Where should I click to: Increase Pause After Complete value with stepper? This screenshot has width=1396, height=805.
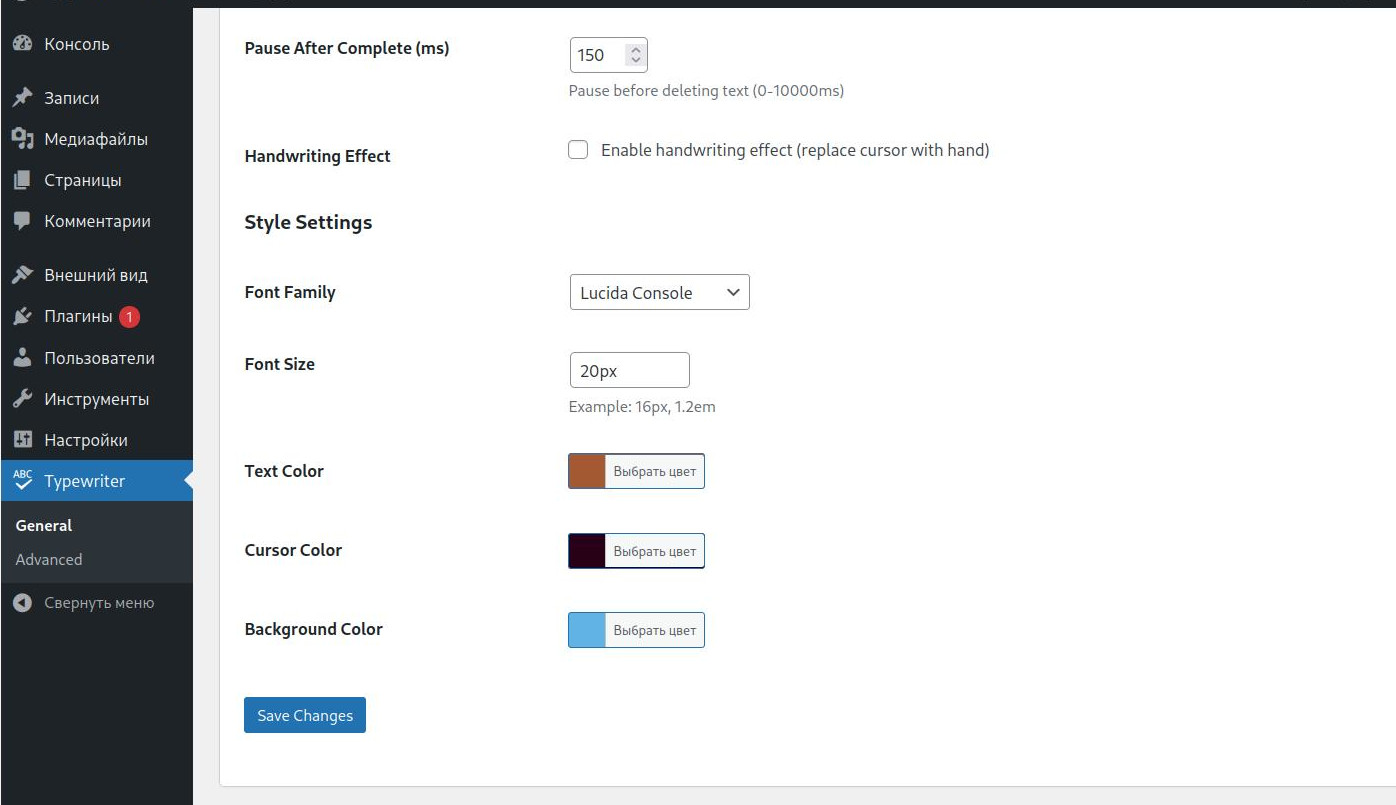636,48
